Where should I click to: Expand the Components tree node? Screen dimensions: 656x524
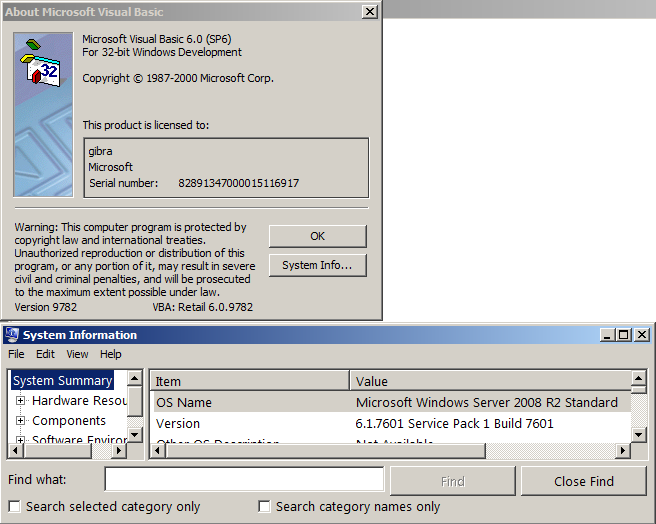pos(20,421)
